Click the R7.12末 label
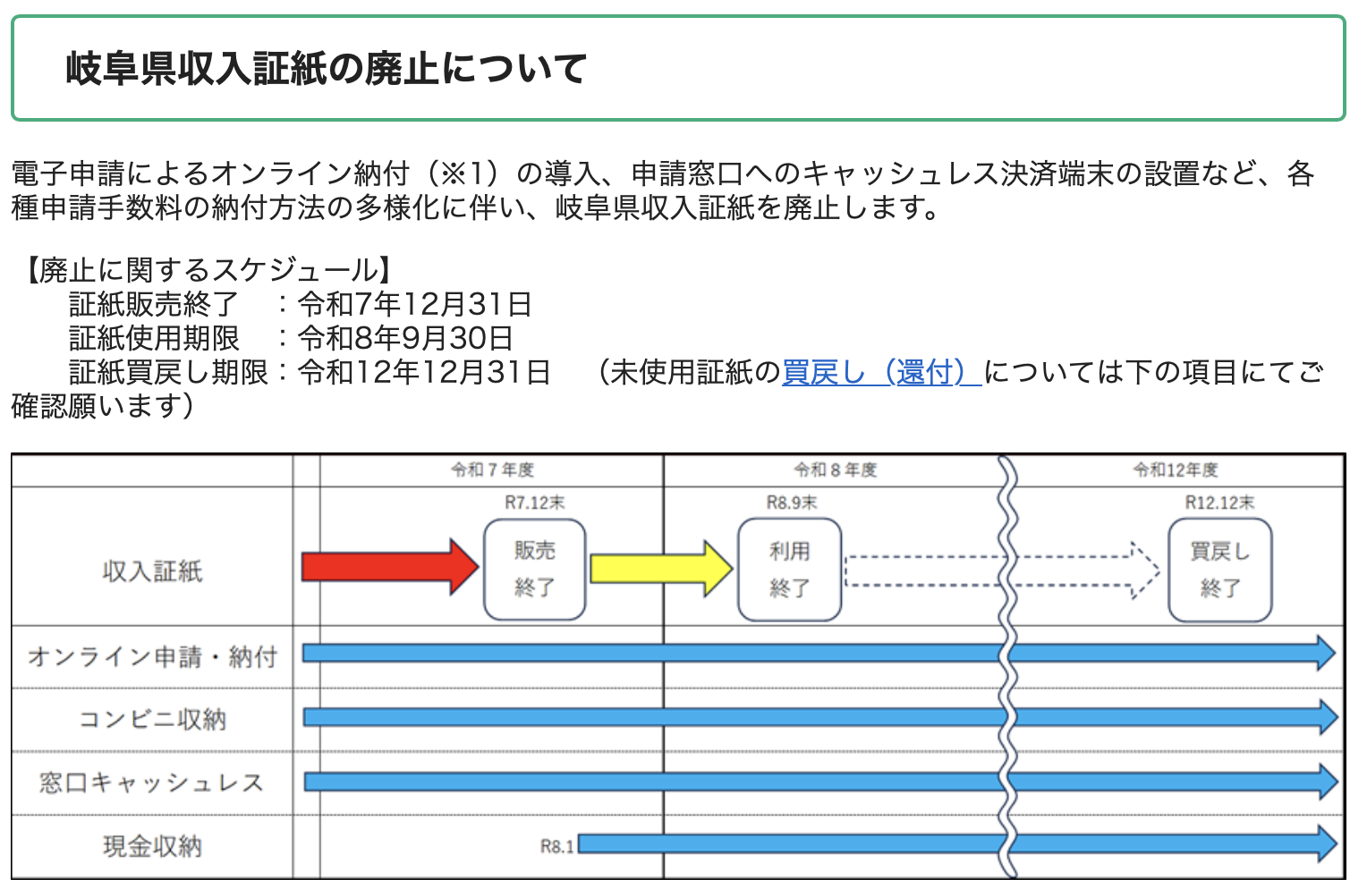This screenshot has width=1367, height=896. (535, 503)
